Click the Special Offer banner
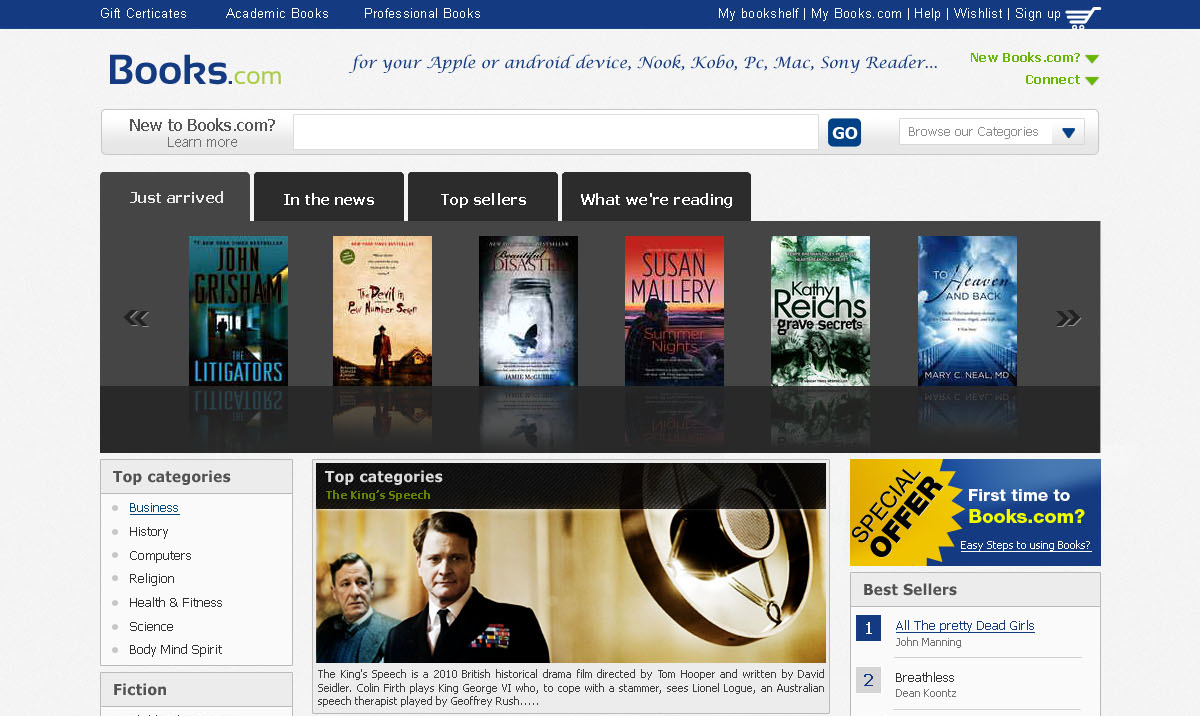 [x=975, y=513]
